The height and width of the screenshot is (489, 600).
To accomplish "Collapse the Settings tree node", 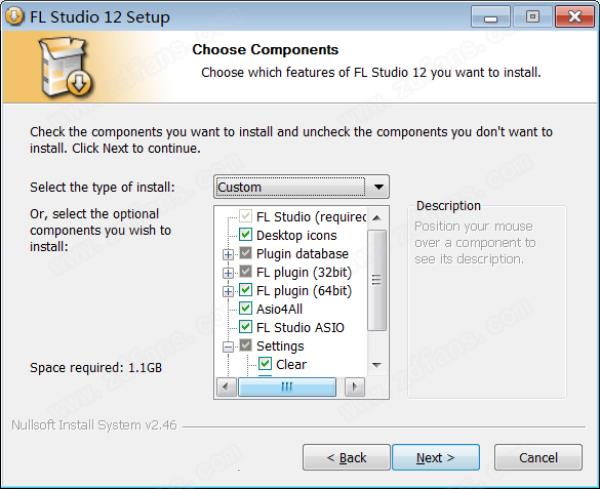I will pos(228,347).
